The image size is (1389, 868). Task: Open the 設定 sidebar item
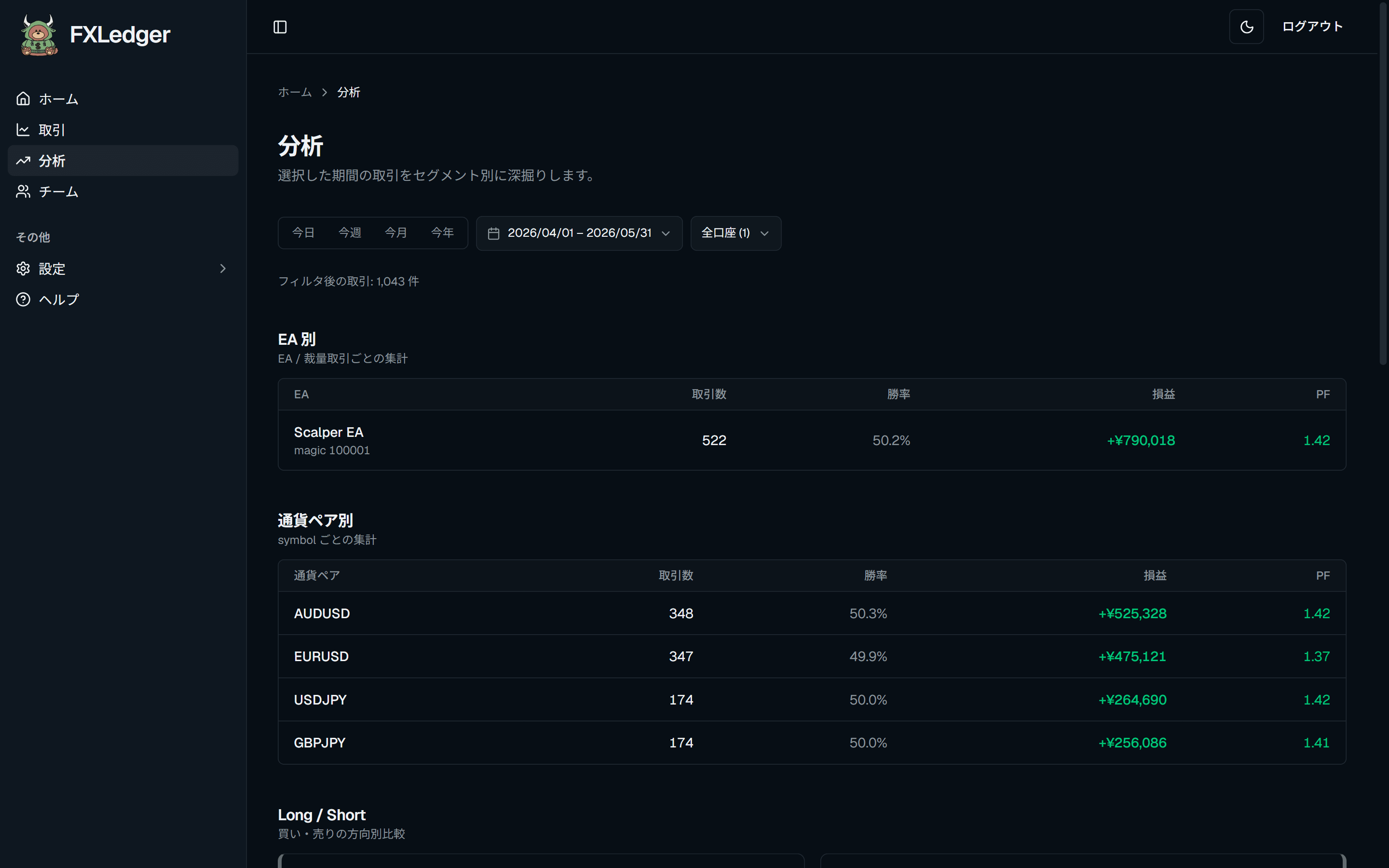coord(123,269)
